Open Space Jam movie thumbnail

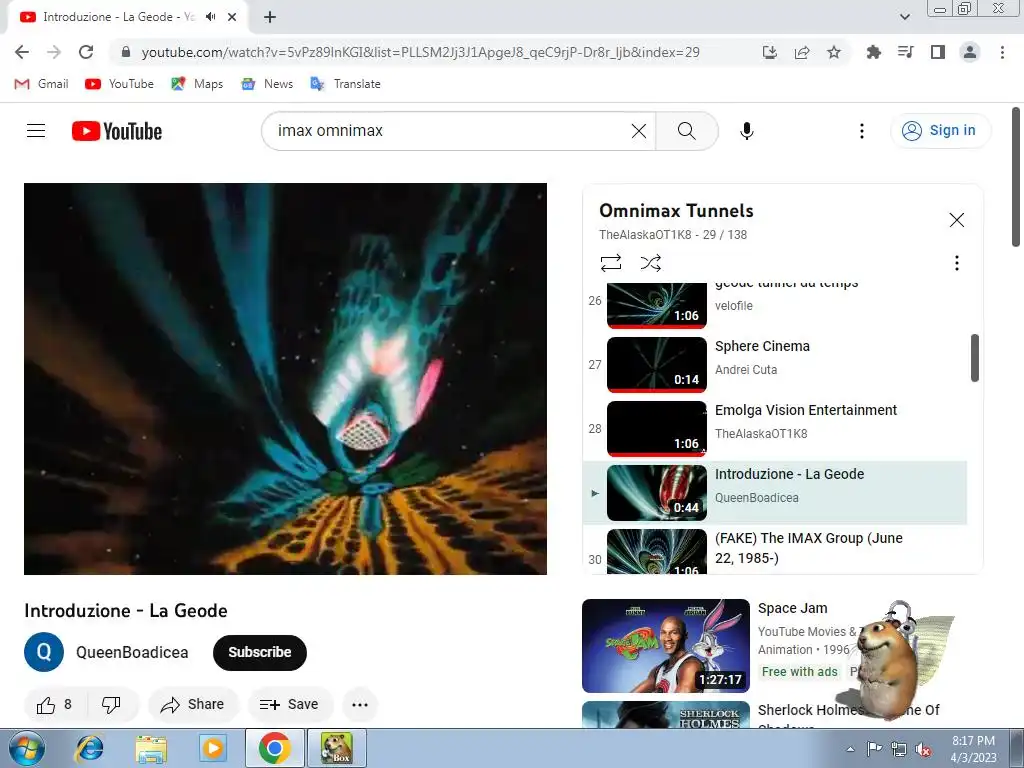tap(665, 645)
